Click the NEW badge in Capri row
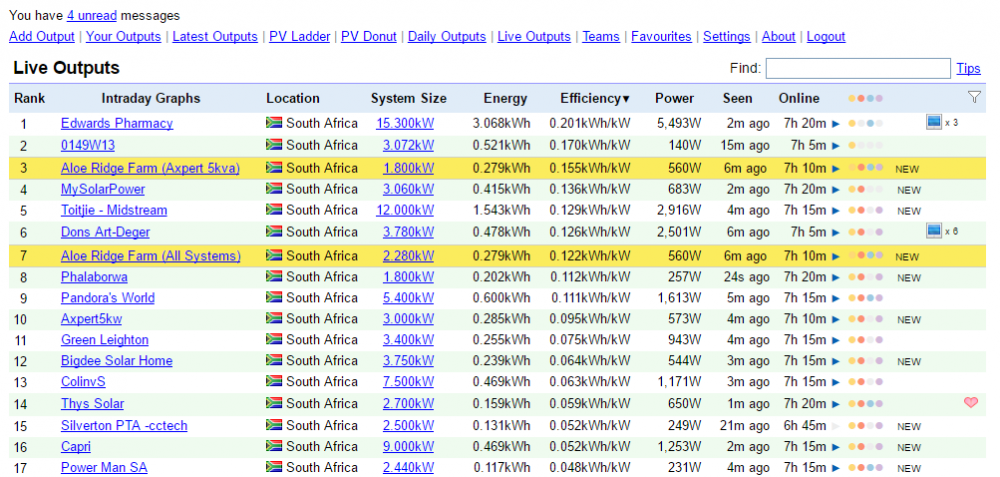The height and width of the screenshot is (477, 1000). 909,447
